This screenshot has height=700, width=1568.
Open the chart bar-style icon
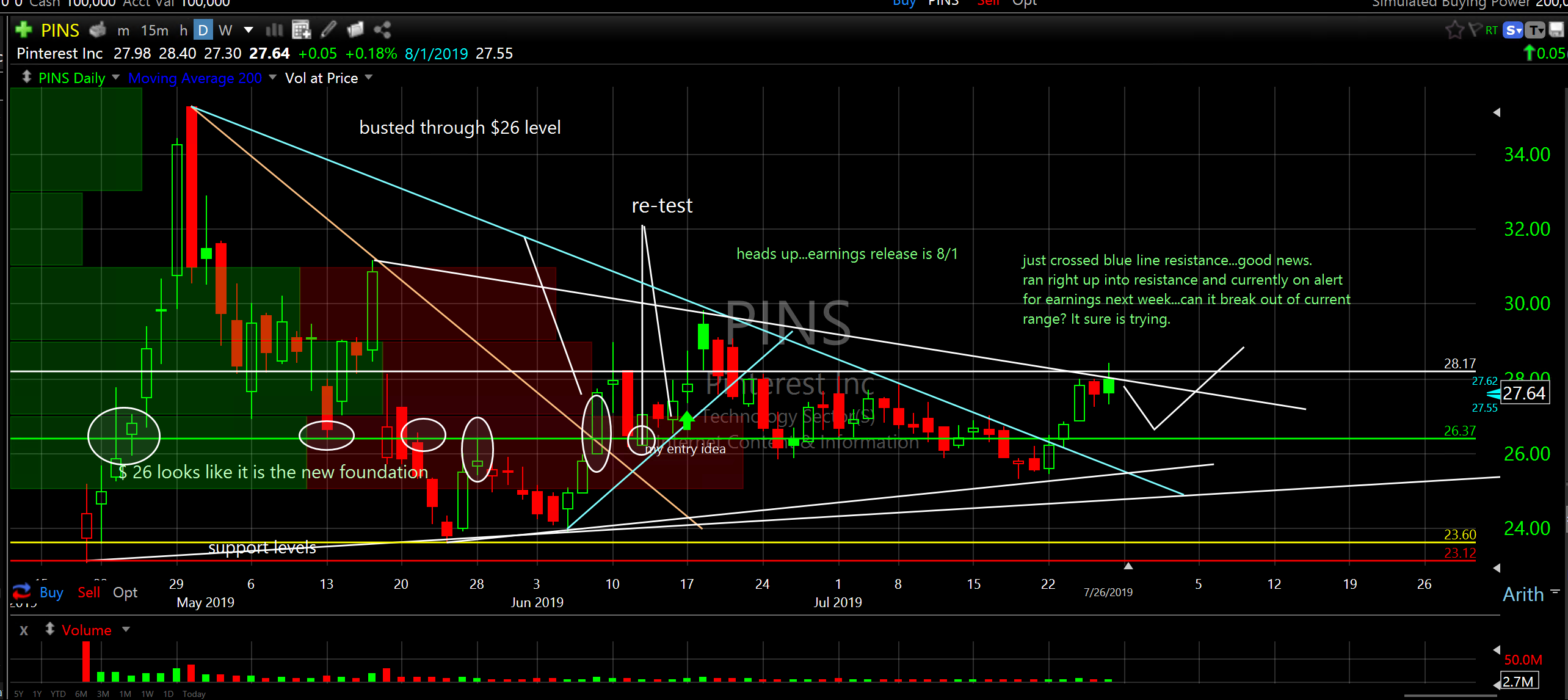(274, 30)
